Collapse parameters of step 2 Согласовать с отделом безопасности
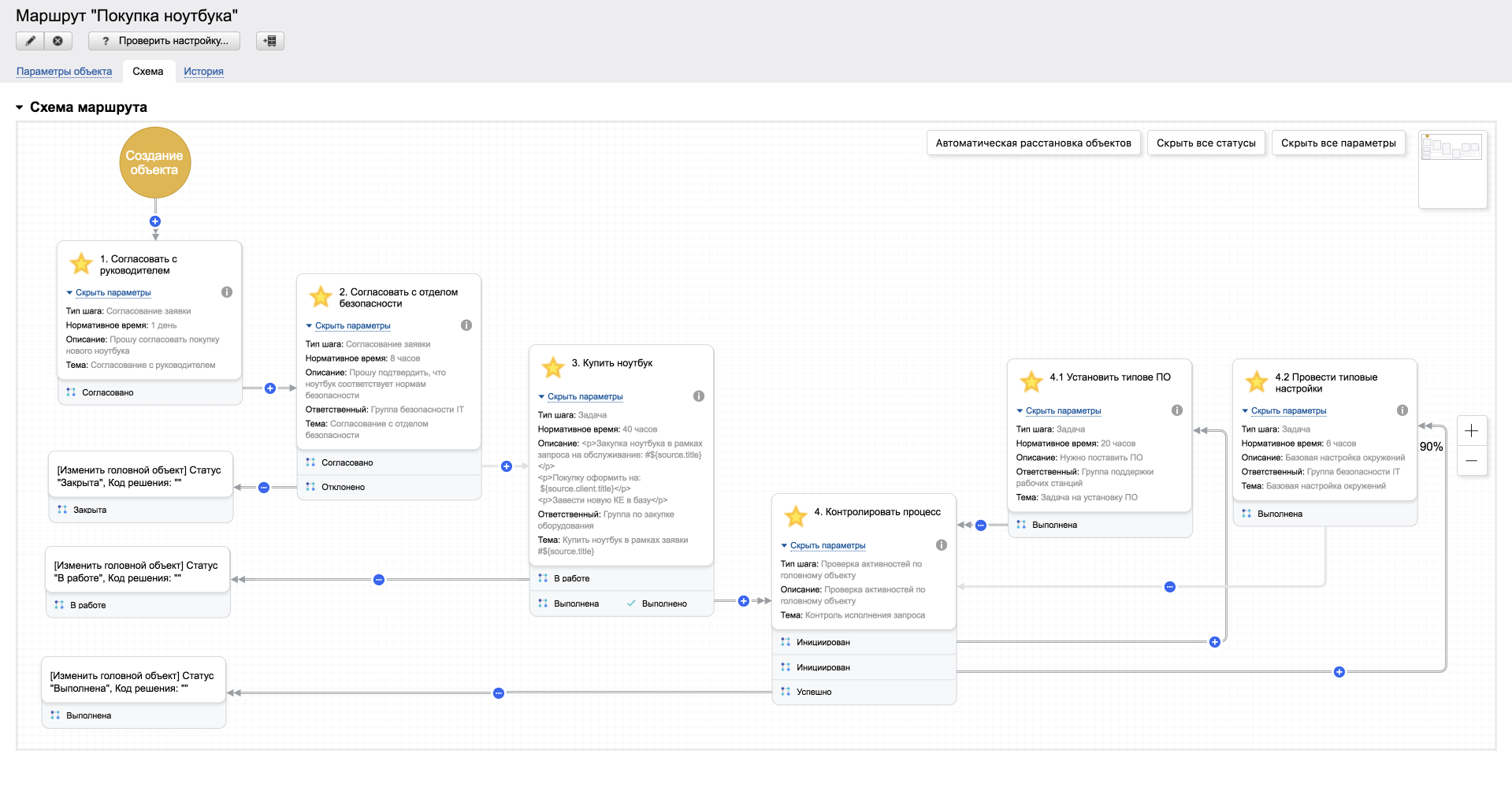This screenshot has height=802, width=1512. coord(352,325)
